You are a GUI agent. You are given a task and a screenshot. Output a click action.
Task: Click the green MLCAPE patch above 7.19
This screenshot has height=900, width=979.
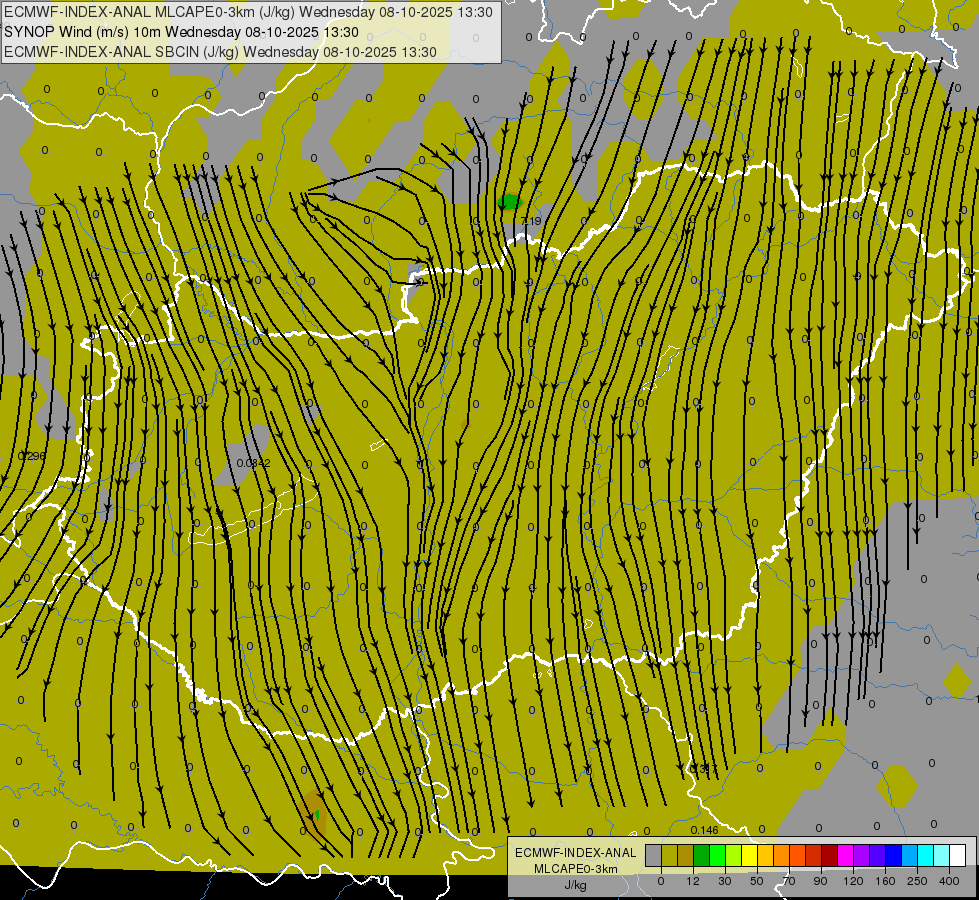tap(509, 202)
